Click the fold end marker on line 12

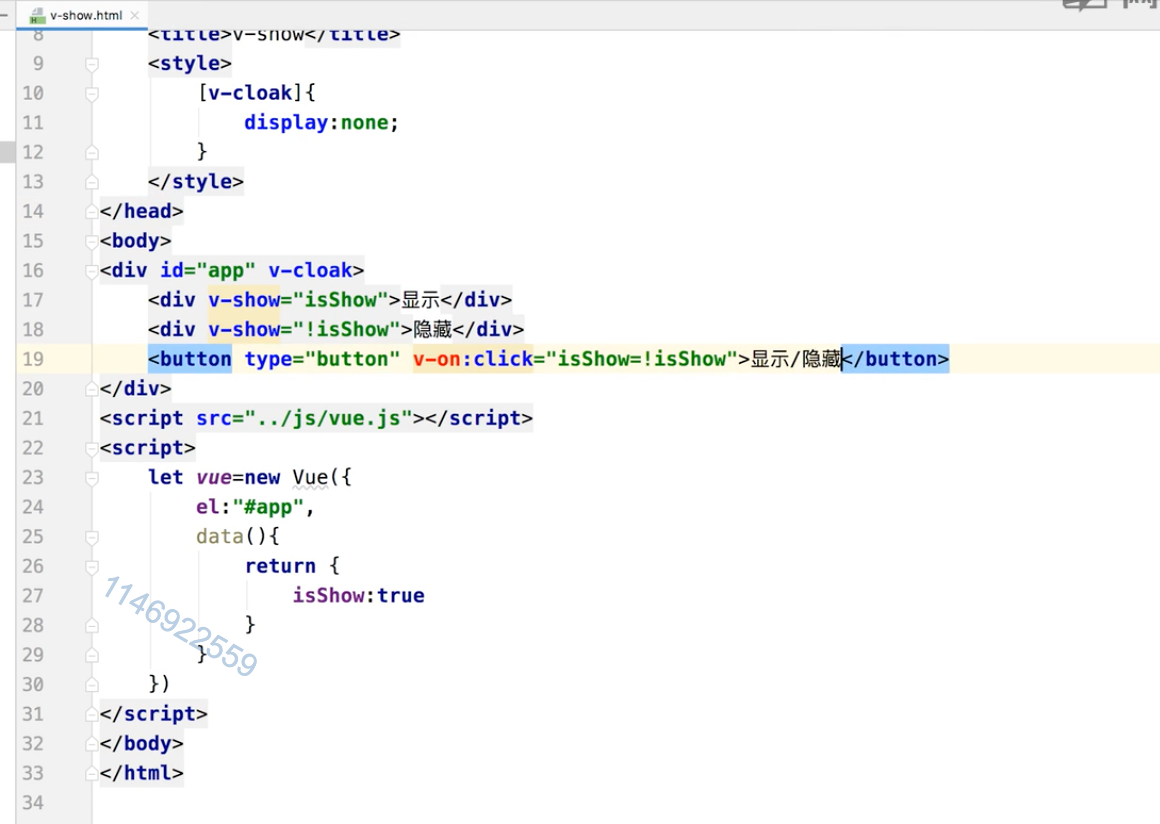click(x=92, y=153)
